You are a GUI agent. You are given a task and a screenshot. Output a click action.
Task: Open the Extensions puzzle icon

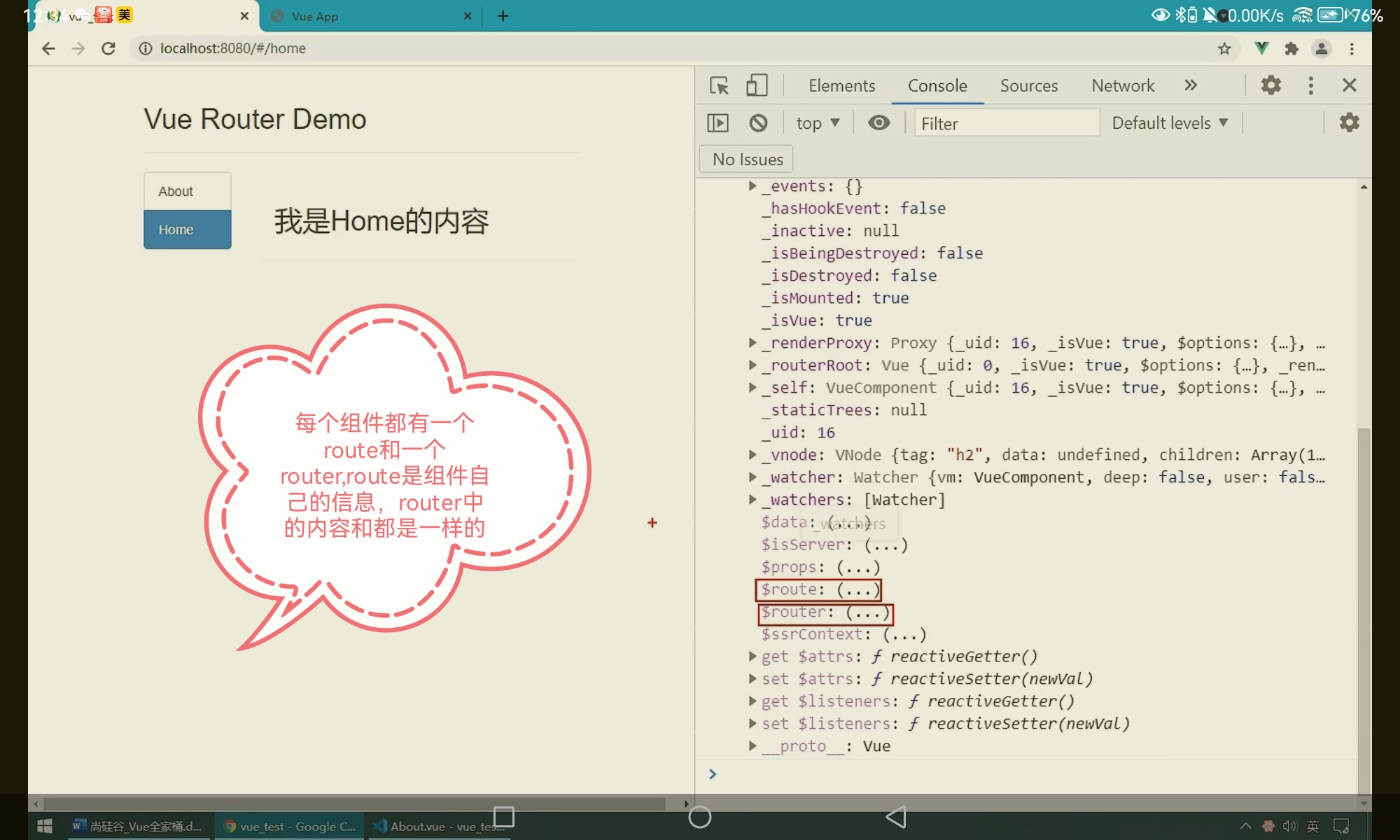tap(1291, 48)
